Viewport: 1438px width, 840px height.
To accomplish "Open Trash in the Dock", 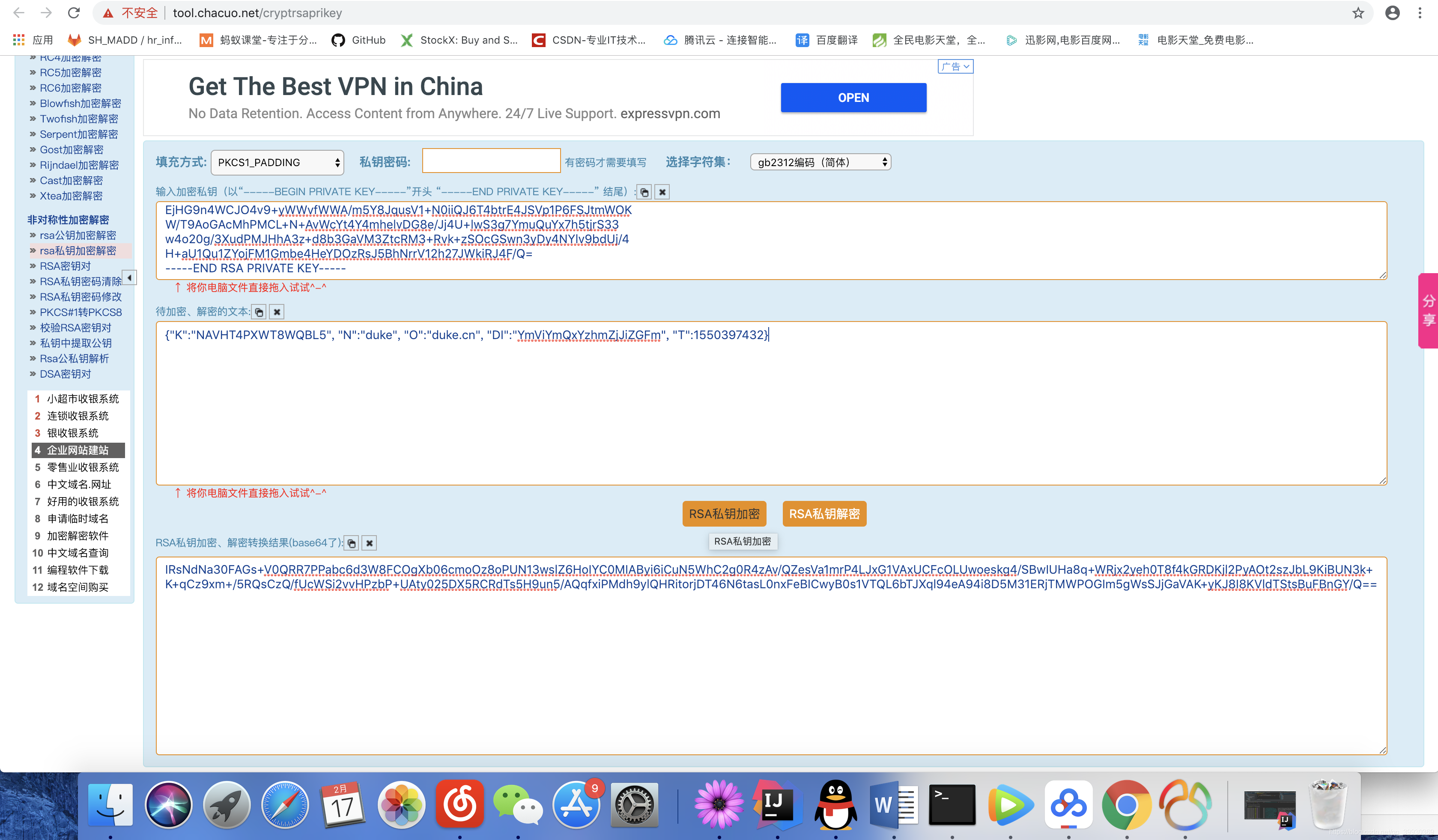I will [1329, 805].
